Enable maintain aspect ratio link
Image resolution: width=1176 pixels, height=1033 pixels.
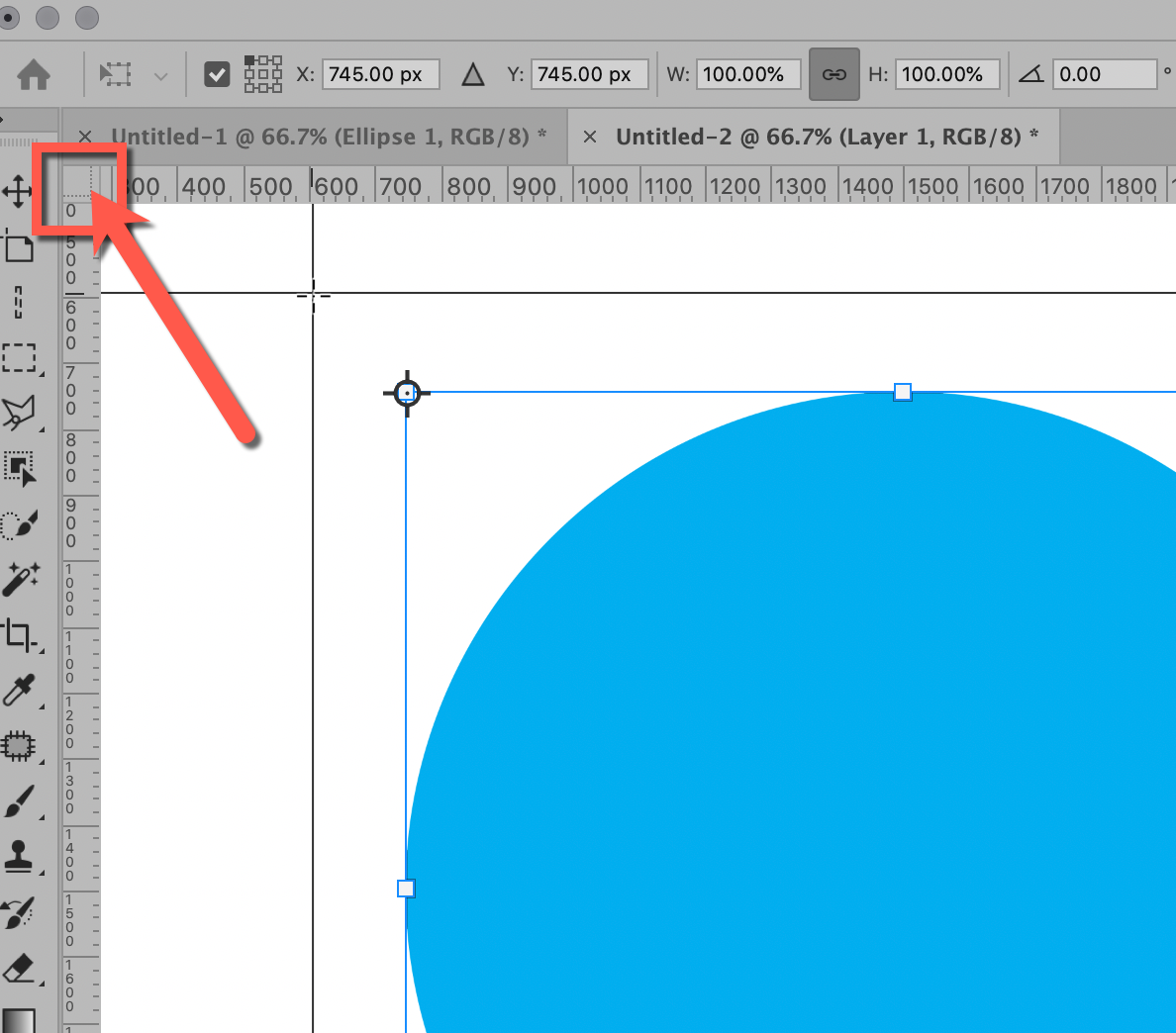click(833, 73)
